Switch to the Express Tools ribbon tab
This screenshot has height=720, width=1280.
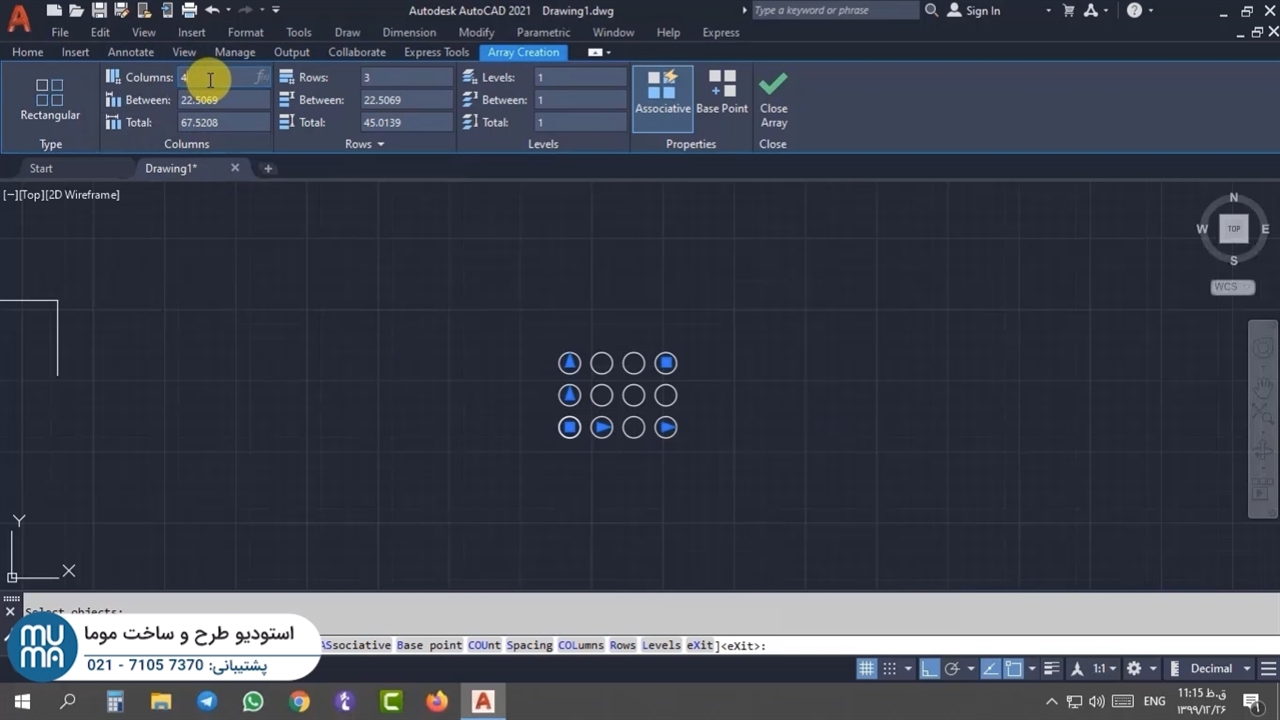[x=436, y=52]
